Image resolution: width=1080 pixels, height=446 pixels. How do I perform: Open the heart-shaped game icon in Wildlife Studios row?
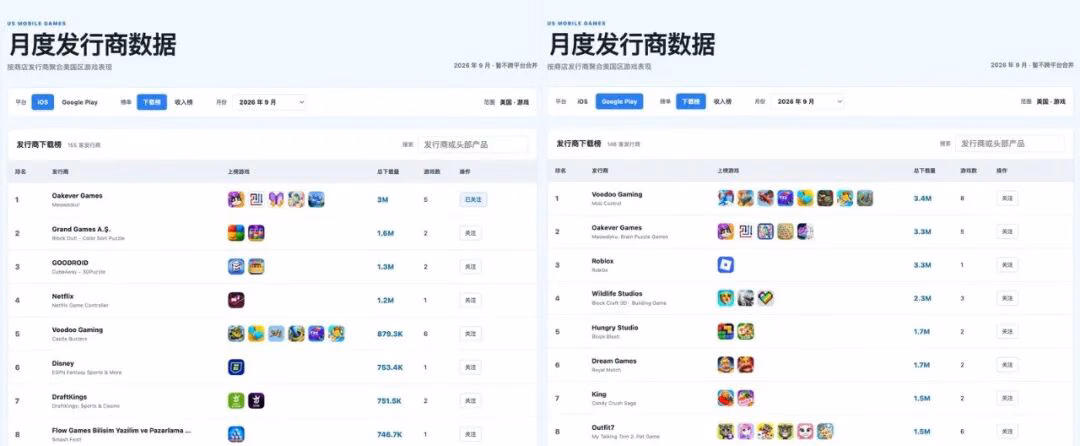(765, 298)
